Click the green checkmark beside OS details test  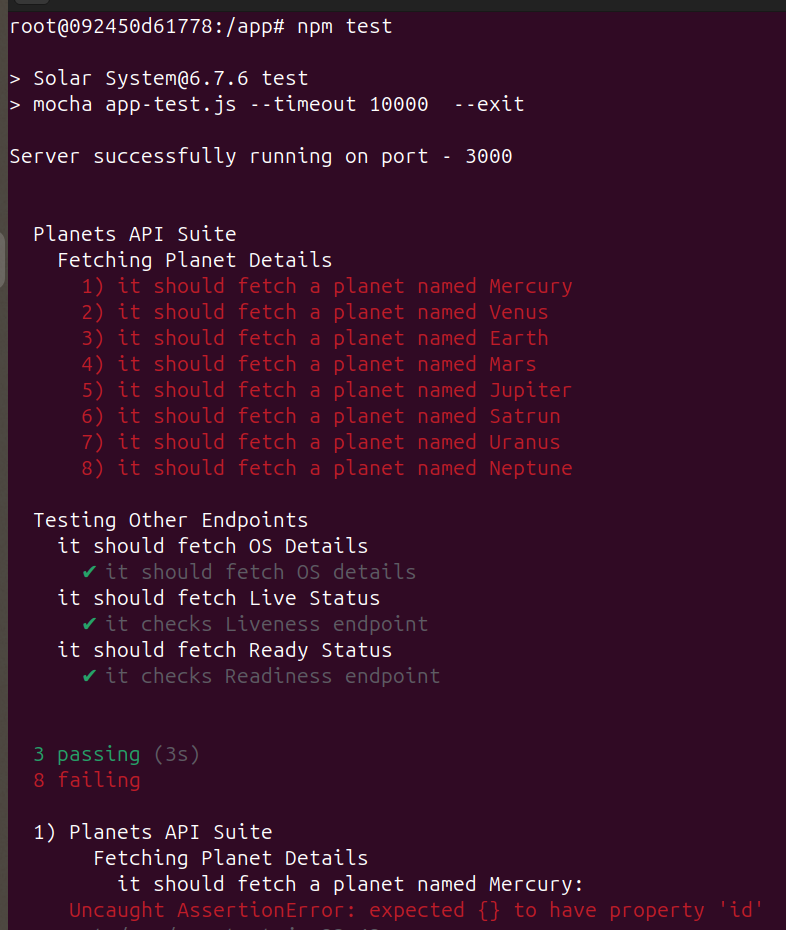point(89,572)
